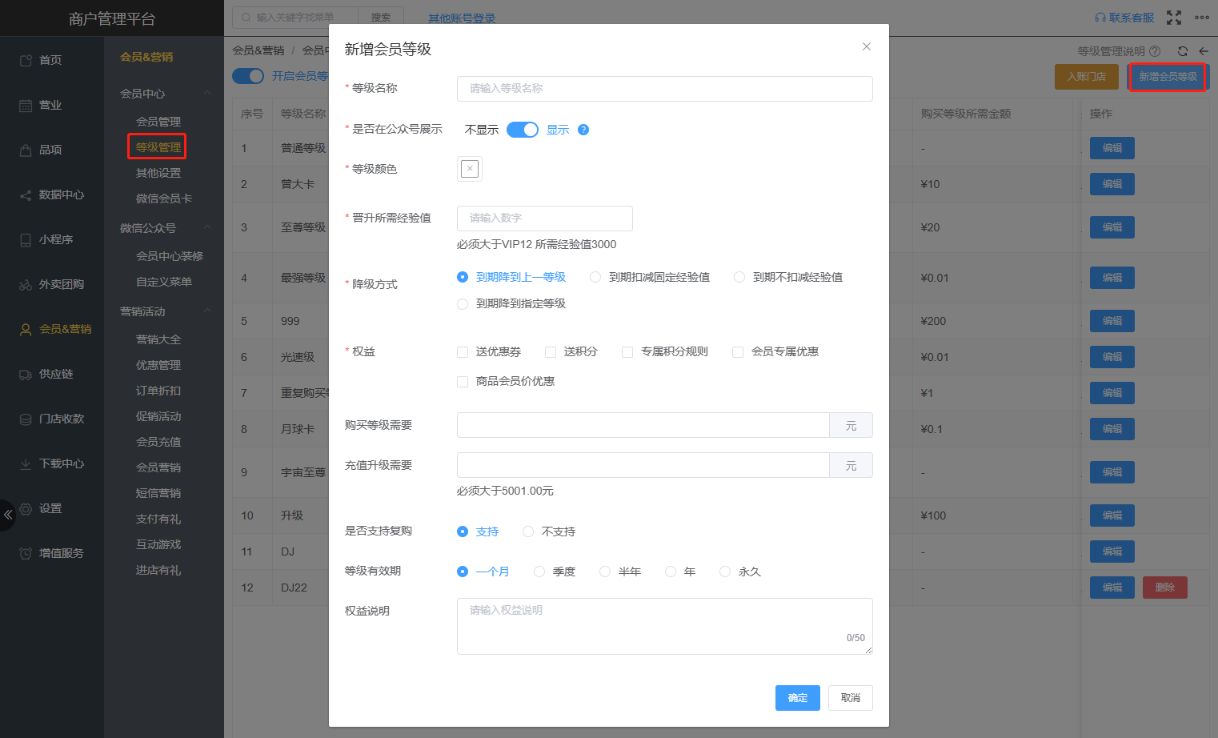This screenshot has height=738, width=1218.
Task: Open 其他设置 submenu item
Action: tap(158, 173)
